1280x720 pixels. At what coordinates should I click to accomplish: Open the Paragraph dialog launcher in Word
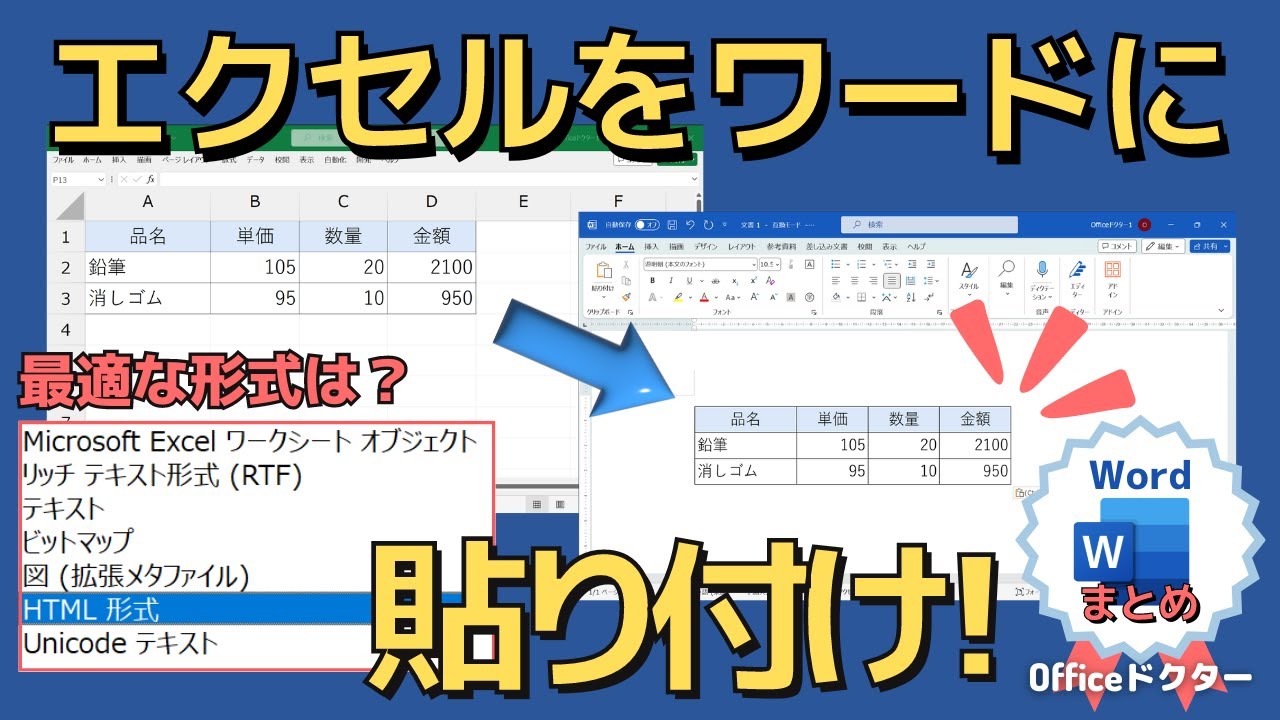[x=940, y=313]
